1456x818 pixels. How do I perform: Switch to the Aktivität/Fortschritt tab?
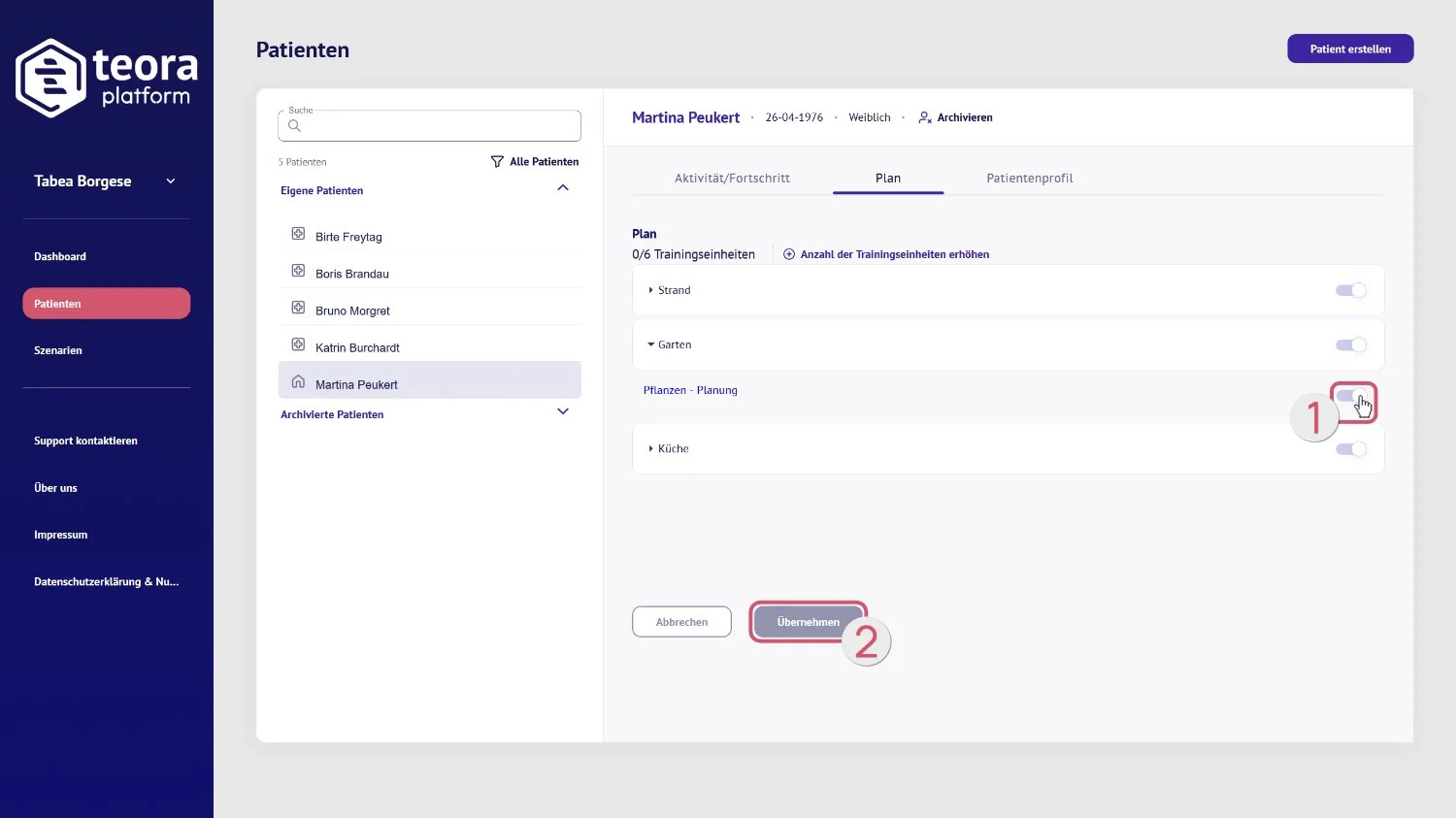733,179
